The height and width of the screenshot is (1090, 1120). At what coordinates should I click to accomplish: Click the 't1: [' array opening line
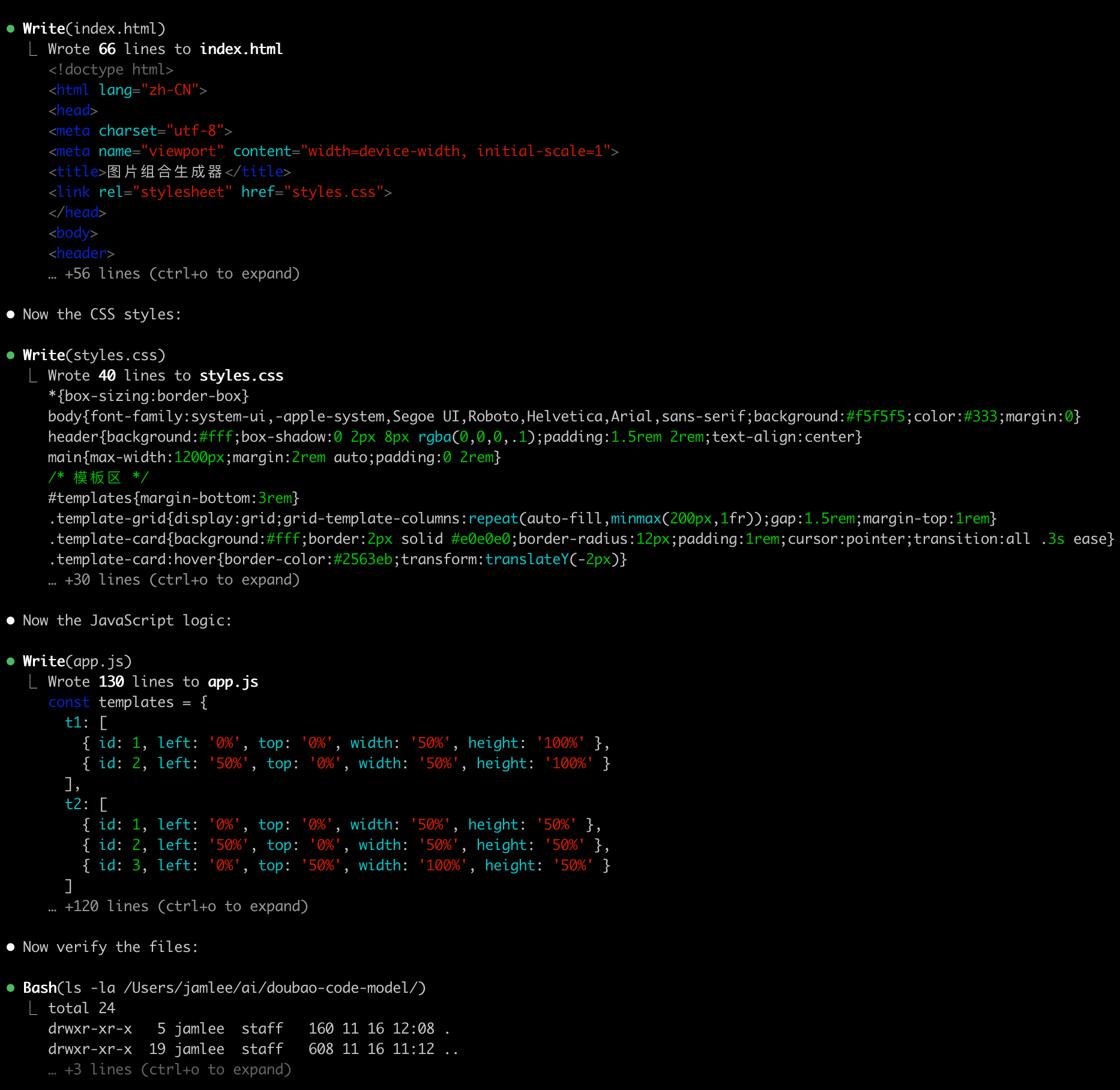coord(86,723)
